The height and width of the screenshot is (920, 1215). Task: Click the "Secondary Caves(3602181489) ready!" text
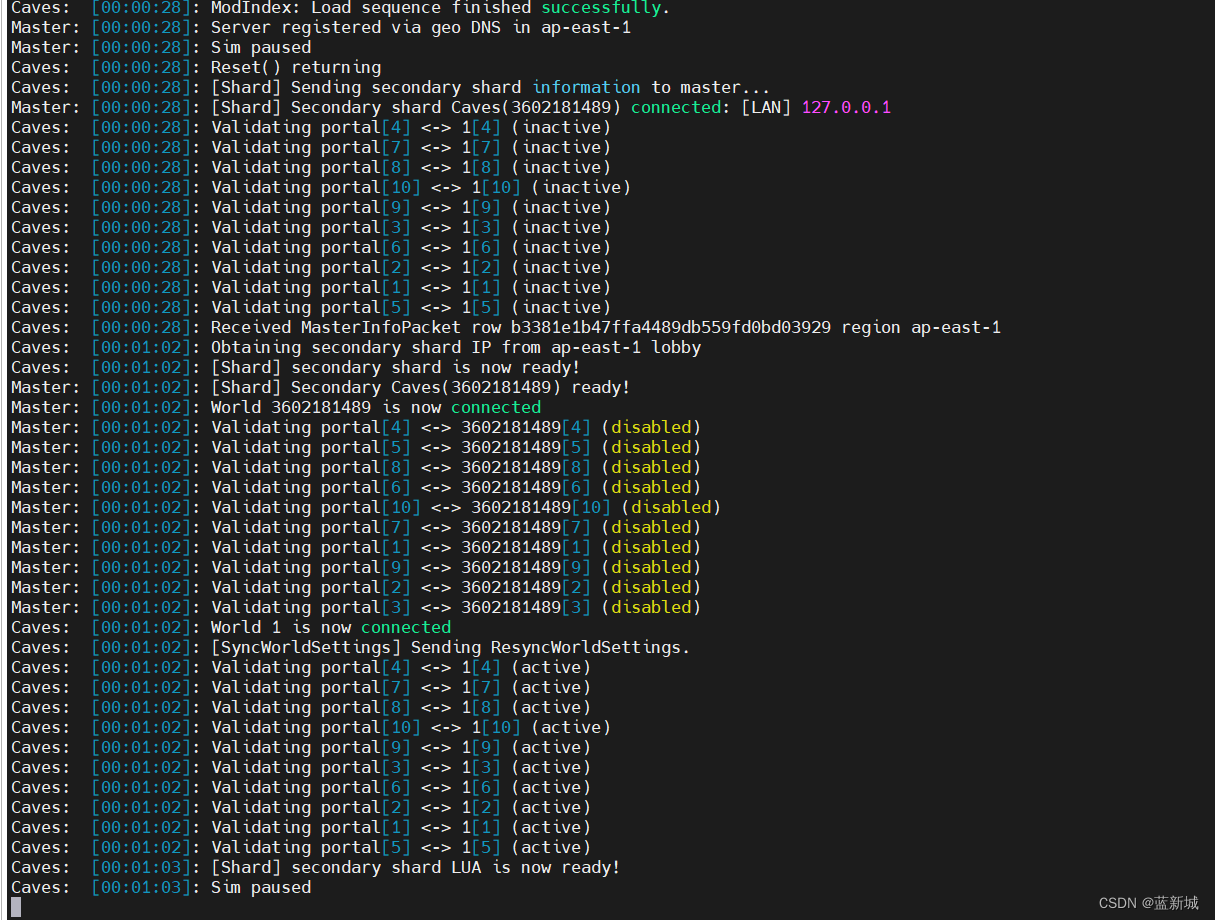click(460, 387)
